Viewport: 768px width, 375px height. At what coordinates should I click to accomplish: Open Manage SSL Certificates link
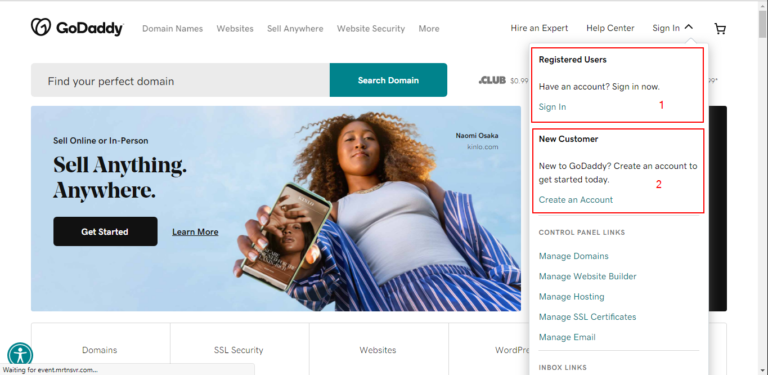[587, 317]
